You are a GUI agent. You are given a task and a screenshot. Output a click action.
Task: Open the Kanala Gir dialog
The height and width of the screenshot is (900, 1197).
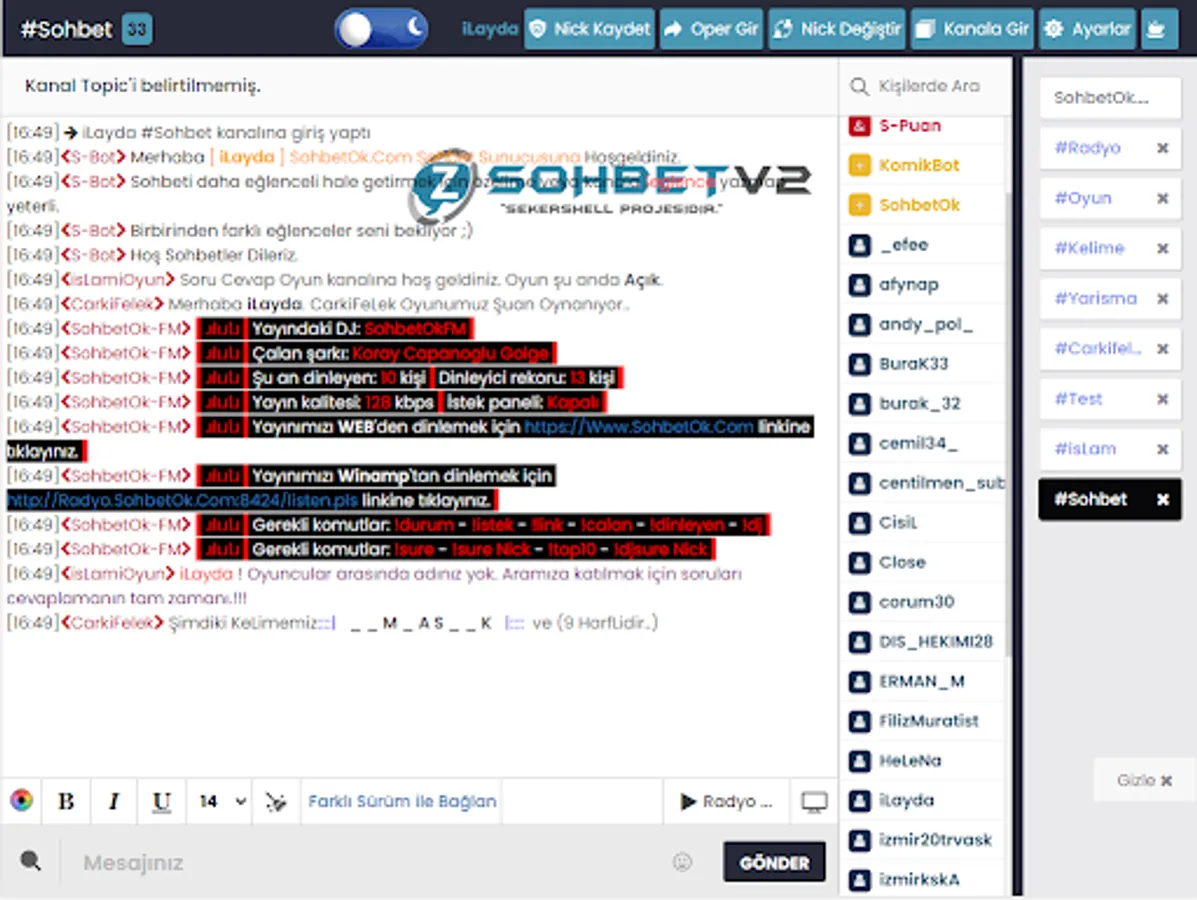[x=972, y=29]
